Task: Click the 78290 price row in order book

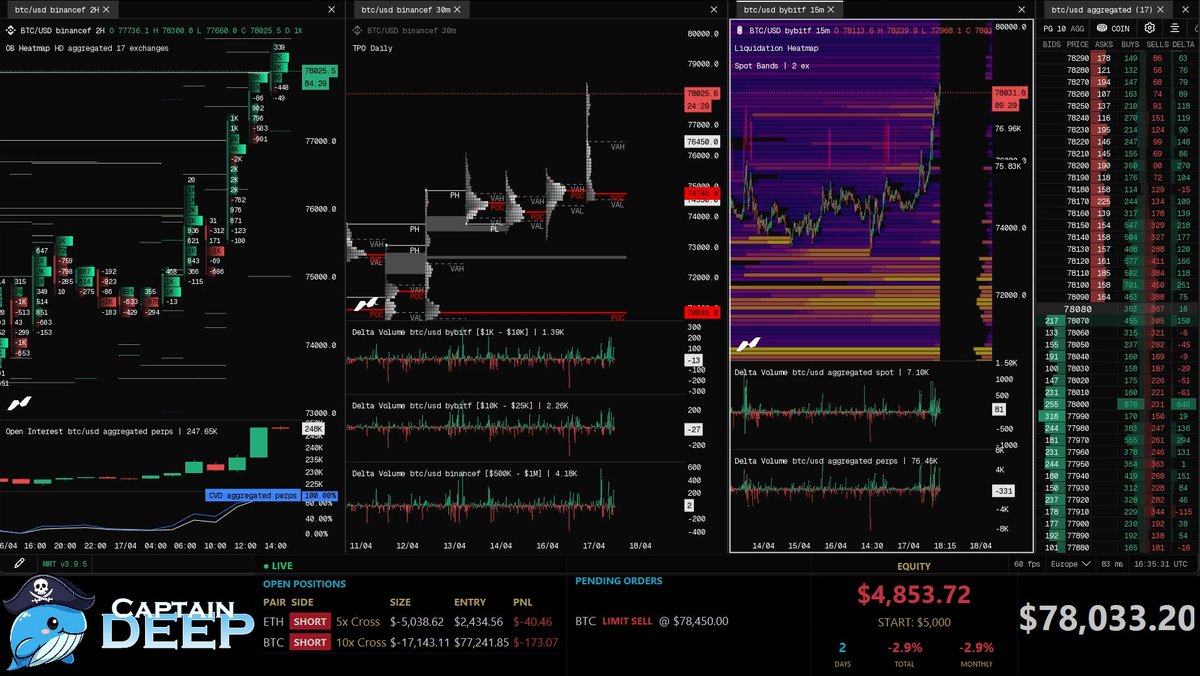Action: [1118, 59]
